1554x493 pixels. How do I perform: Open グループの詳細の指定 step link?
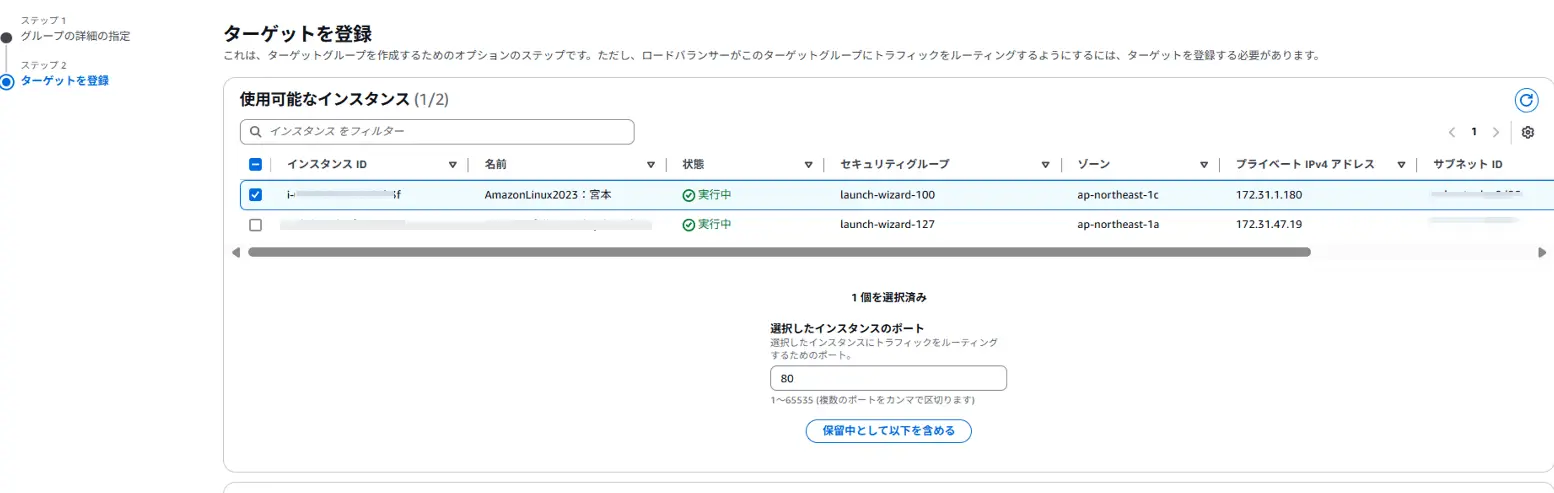coord(75,36)
